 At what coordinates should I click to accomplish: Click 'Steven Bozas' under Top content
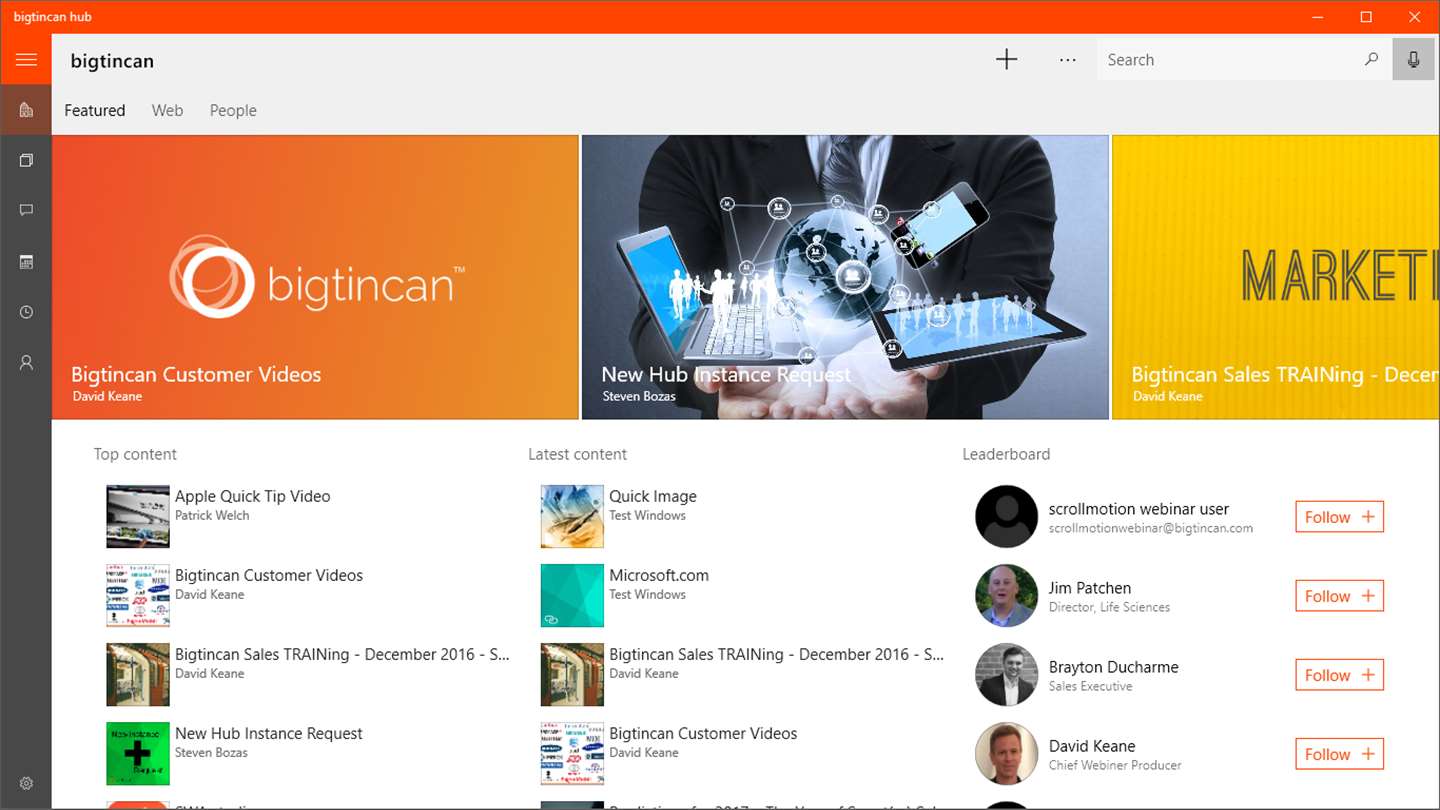tap(211, 753)
